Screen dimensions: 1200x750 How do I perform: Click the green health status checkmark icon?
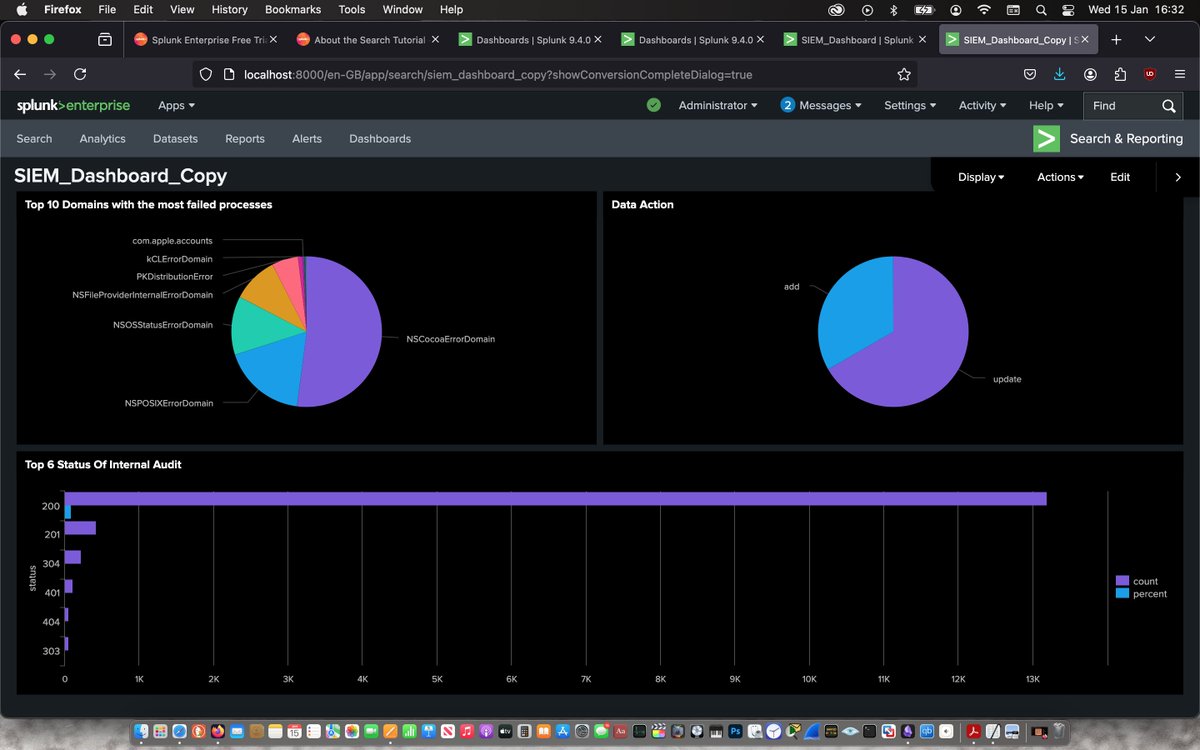(654, 105)
